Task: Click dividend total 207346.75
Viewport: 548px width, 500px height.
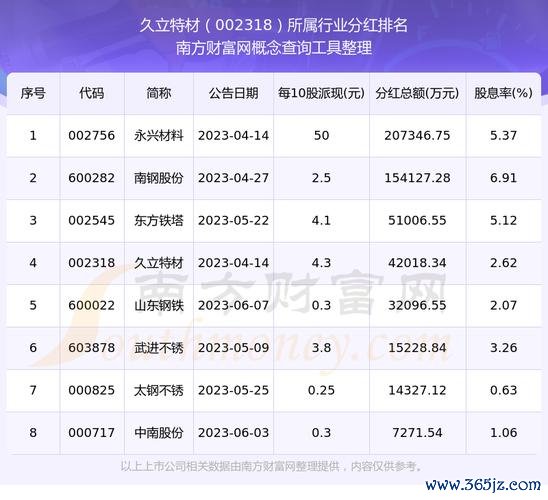Action: [x=417, y=136]
